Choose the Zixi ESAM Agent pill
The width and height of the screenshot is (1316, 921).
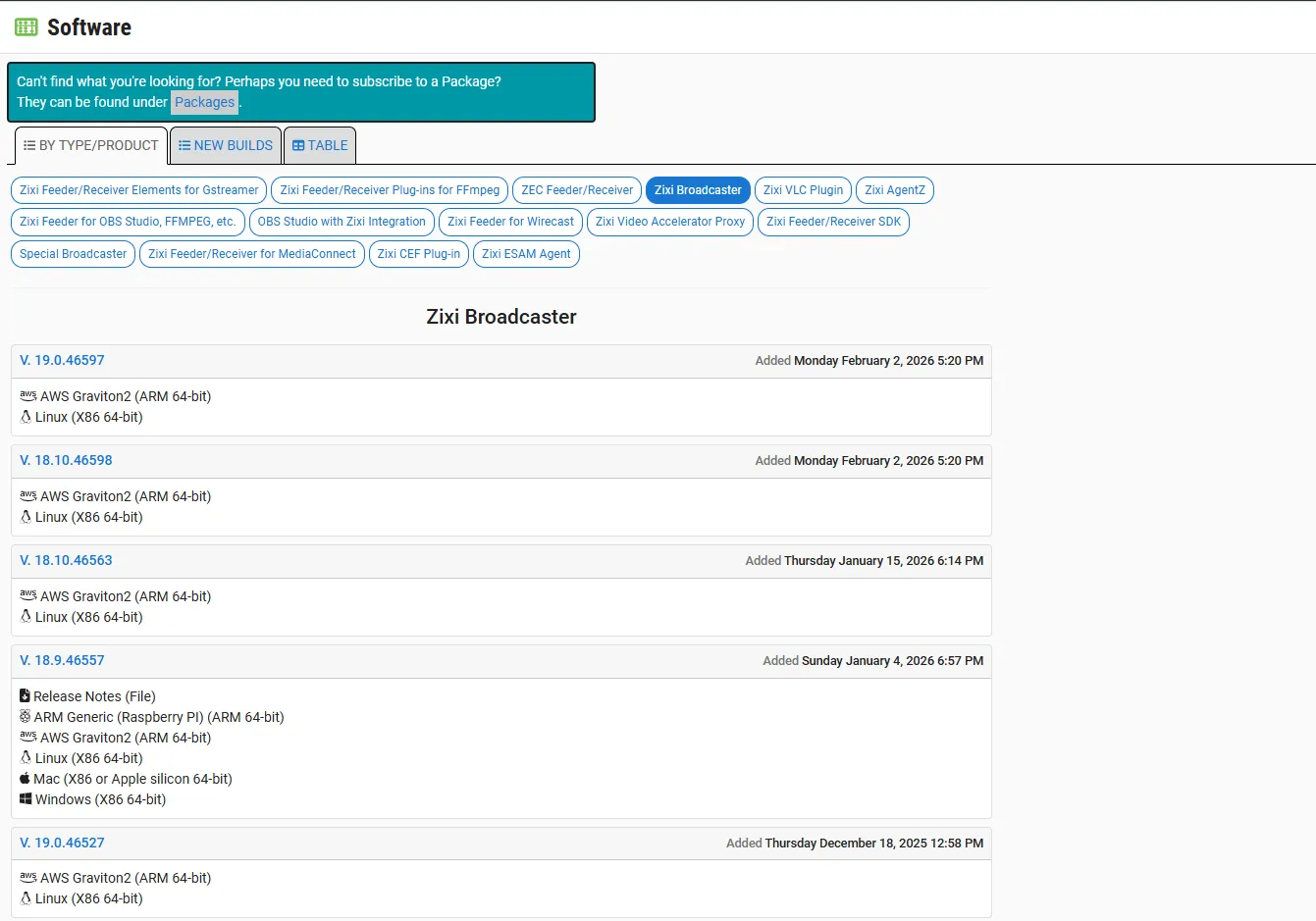coord(526,254)
